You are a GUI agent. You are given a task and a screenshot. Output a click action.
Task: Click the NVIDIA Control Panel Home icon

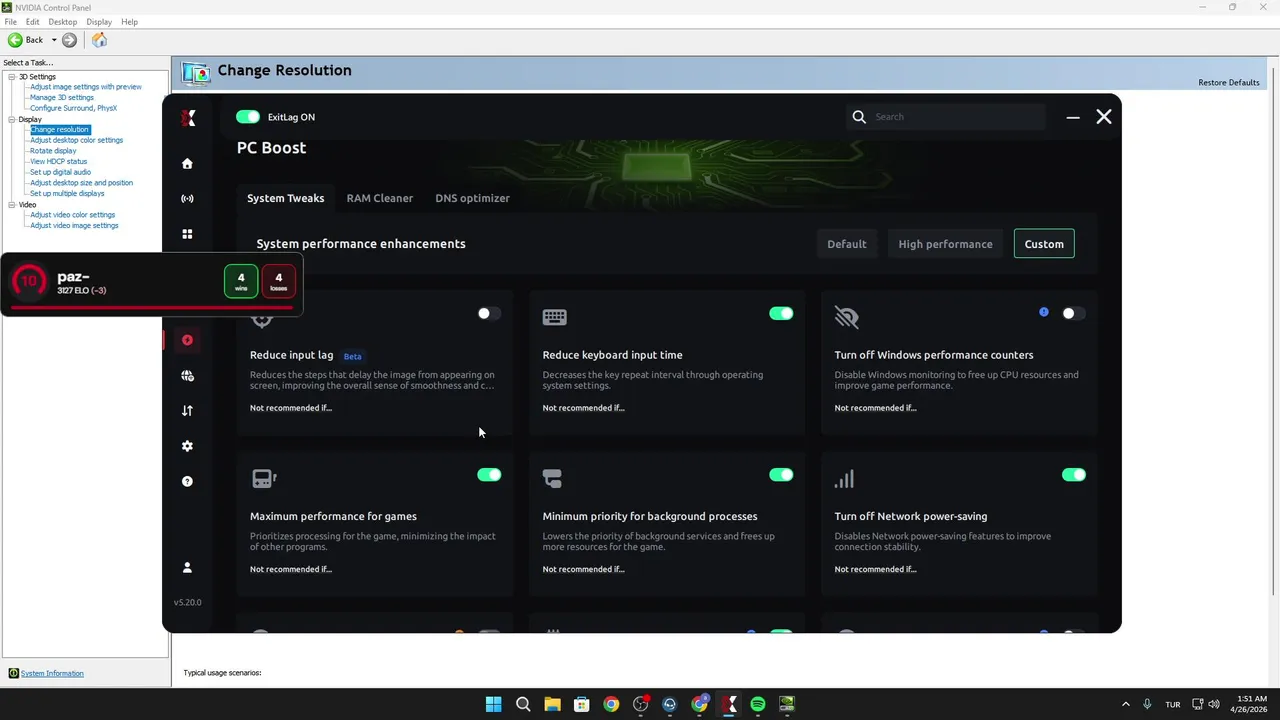coord(99,40)
